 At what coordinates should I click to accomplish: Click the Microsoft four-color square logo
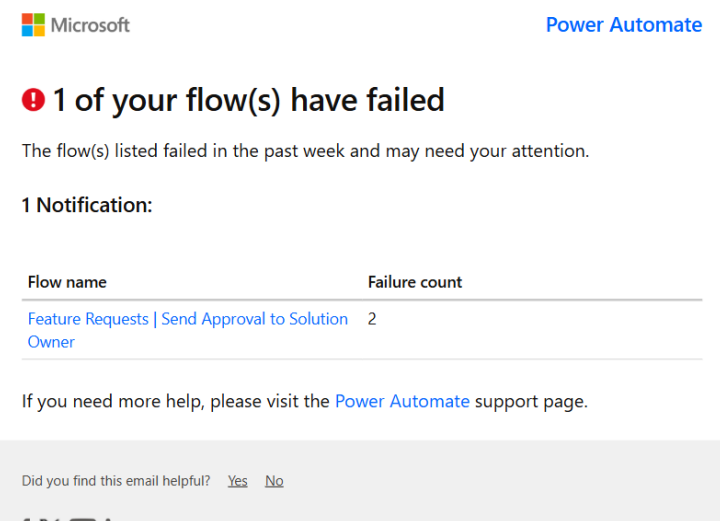click(33, 25)
